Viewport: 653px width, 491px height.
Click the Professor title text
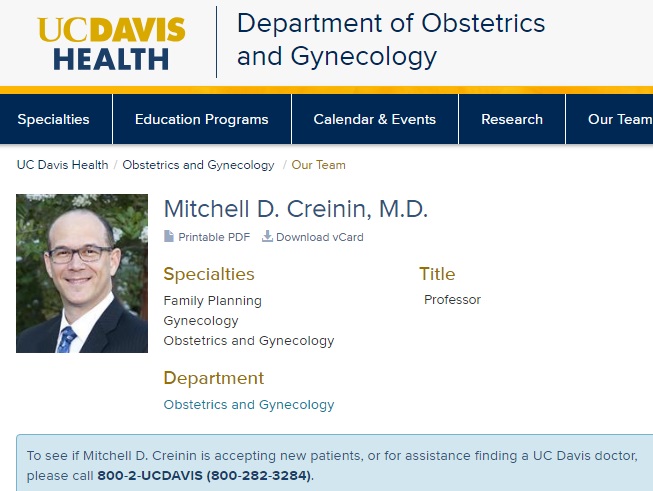tap(452, 300)
